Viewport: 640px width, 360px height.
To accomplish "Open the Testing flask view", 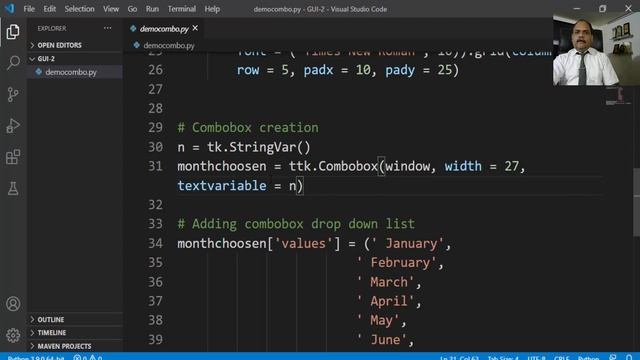I will click(x=13, y=189).
